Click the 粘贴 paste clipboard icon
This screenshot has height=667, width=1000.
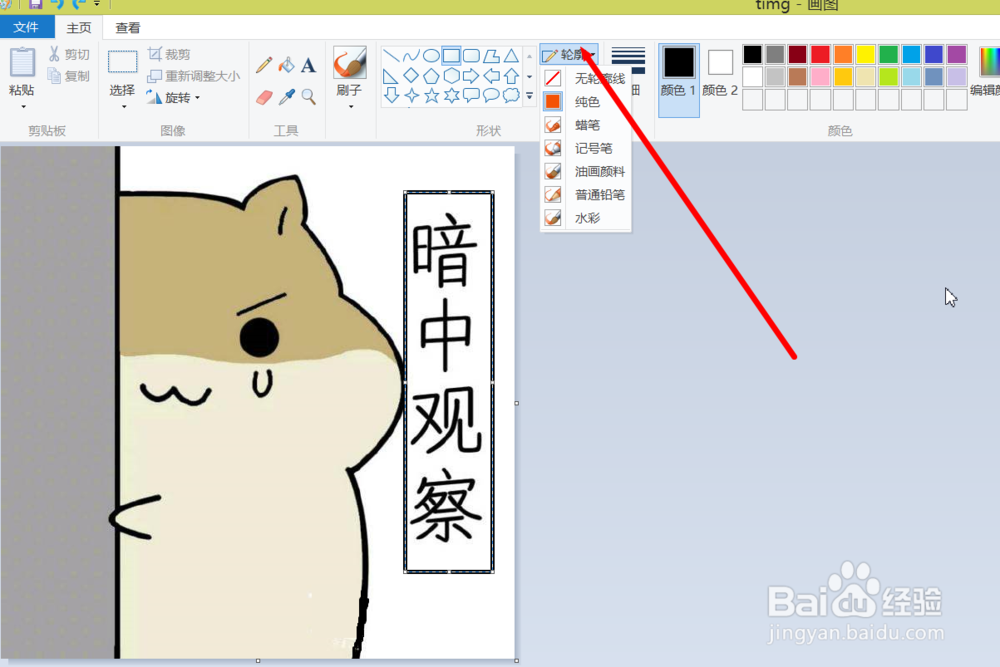pyautogui.click(x=22, y=63)
